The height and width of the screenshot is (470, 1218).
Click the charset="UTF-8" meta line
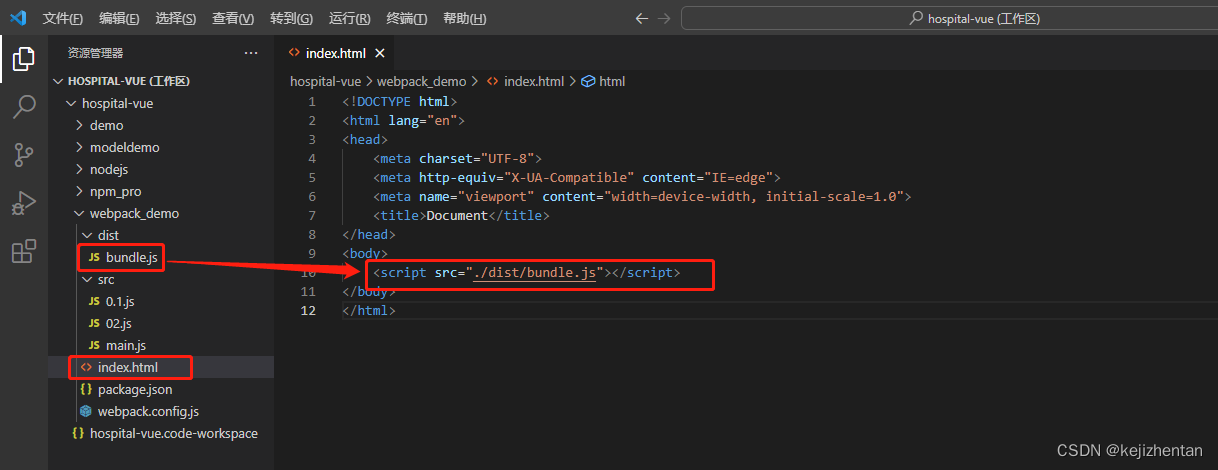[x=458, y=158]
